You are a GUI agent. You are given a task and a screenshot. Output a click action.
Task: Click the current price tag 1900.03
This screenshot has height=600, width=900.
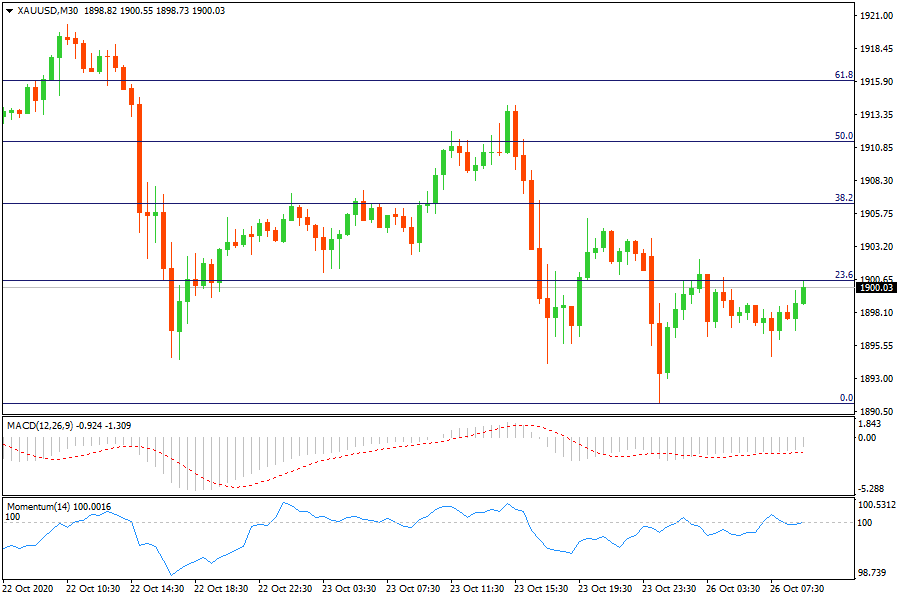pyautogui.click(x=876, y=288)
